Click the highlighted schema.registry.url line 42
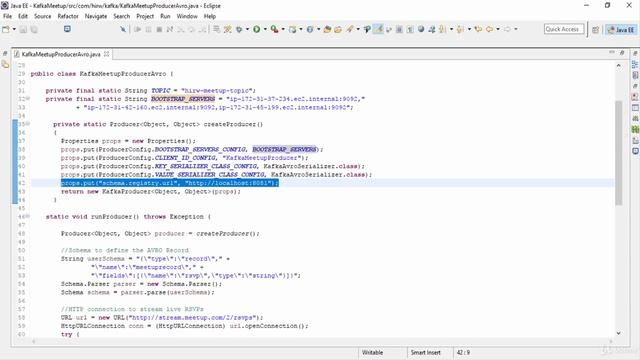This screenshot has width=640, height=360. (x=169, y=183)
